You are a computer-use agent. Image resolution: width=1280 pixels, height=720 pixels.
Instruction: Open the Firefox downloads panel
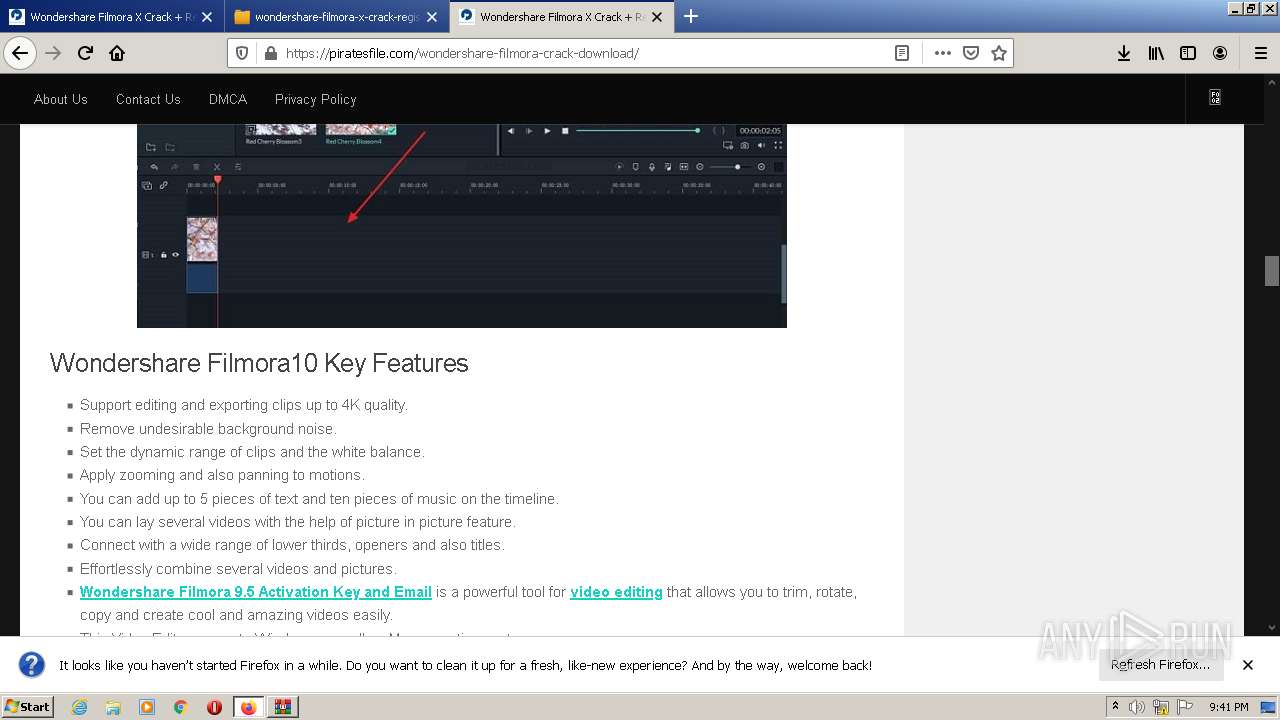pyautogui.click(x=1124, y=53)
